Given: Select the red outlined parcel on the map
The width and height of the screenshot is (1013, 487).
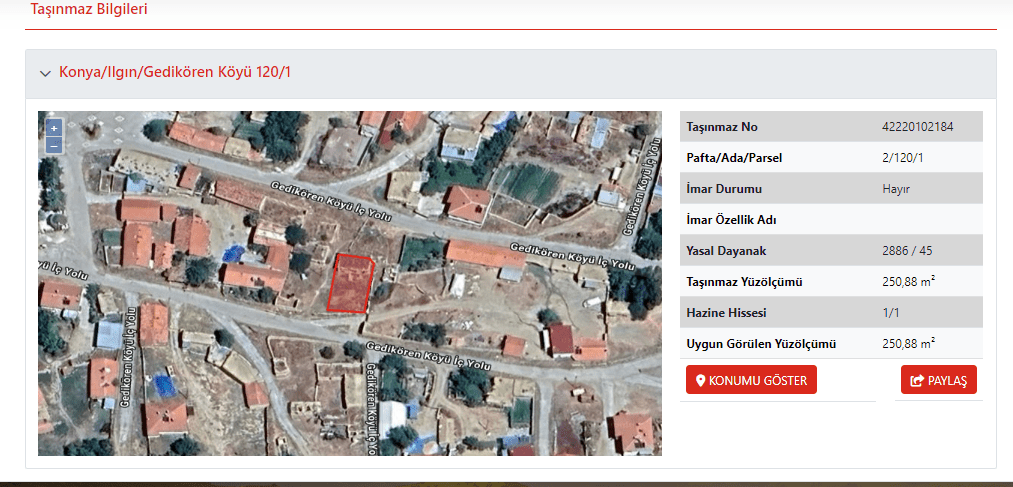Looking at the screenshot, I should click(x=350, y=283).
